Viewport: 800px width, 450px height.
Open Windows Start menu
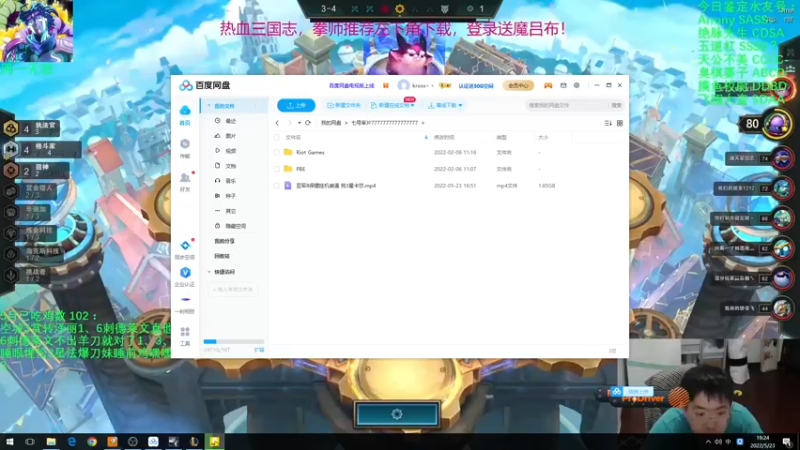tap(9, 441)
